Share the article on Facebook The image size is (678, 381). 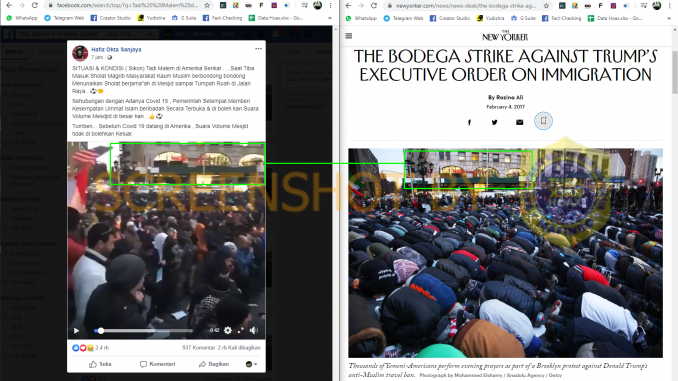pyautogui.click(x=469, y=122)
